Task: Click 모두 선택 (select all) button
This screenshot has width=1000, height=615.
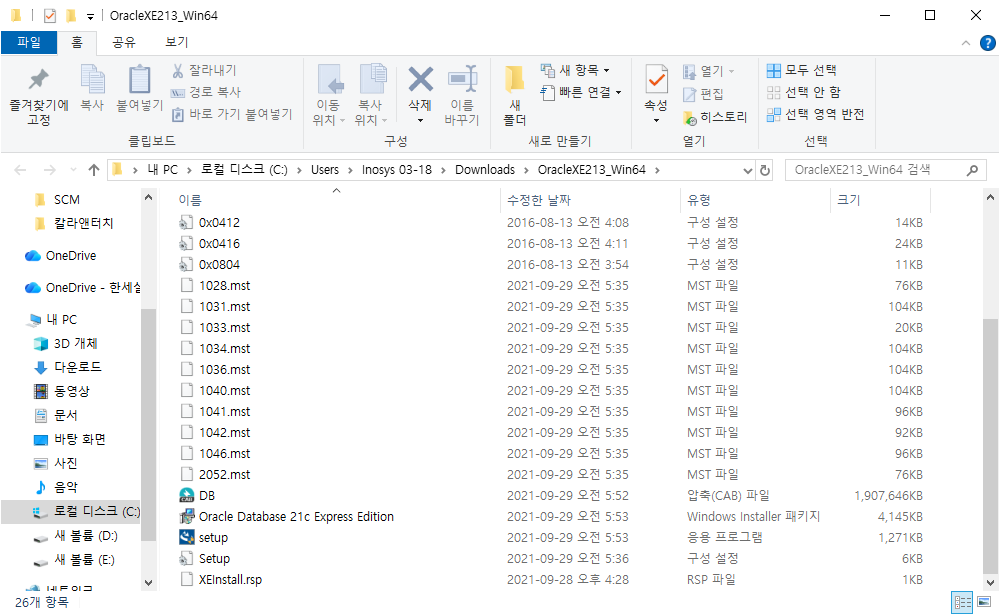Action: [x=802, y=70]
